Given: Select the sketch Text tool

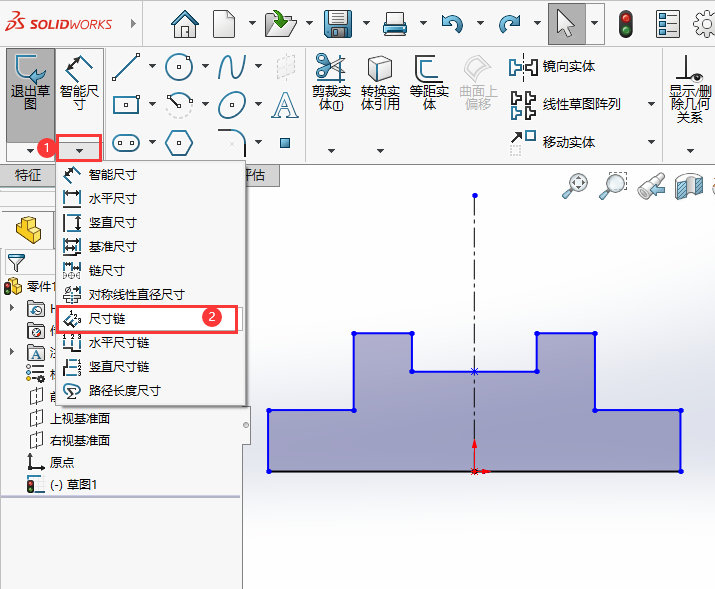Looking at the screenshot, I should 285,105.
